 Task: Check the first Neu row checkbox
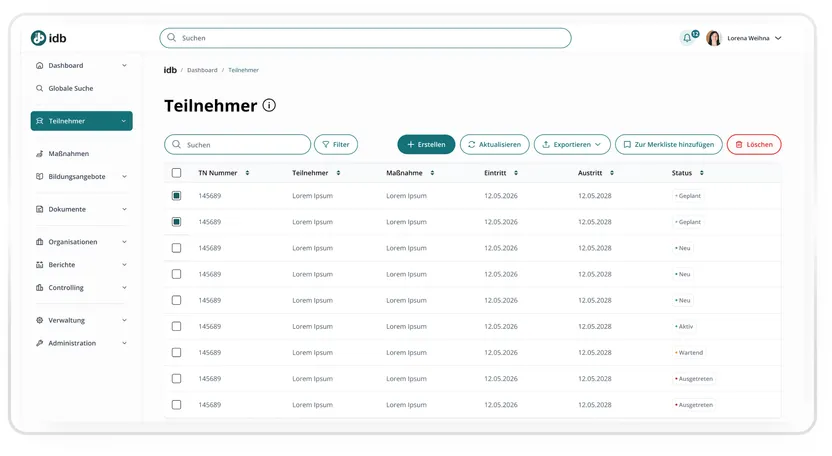coord(176,248)
